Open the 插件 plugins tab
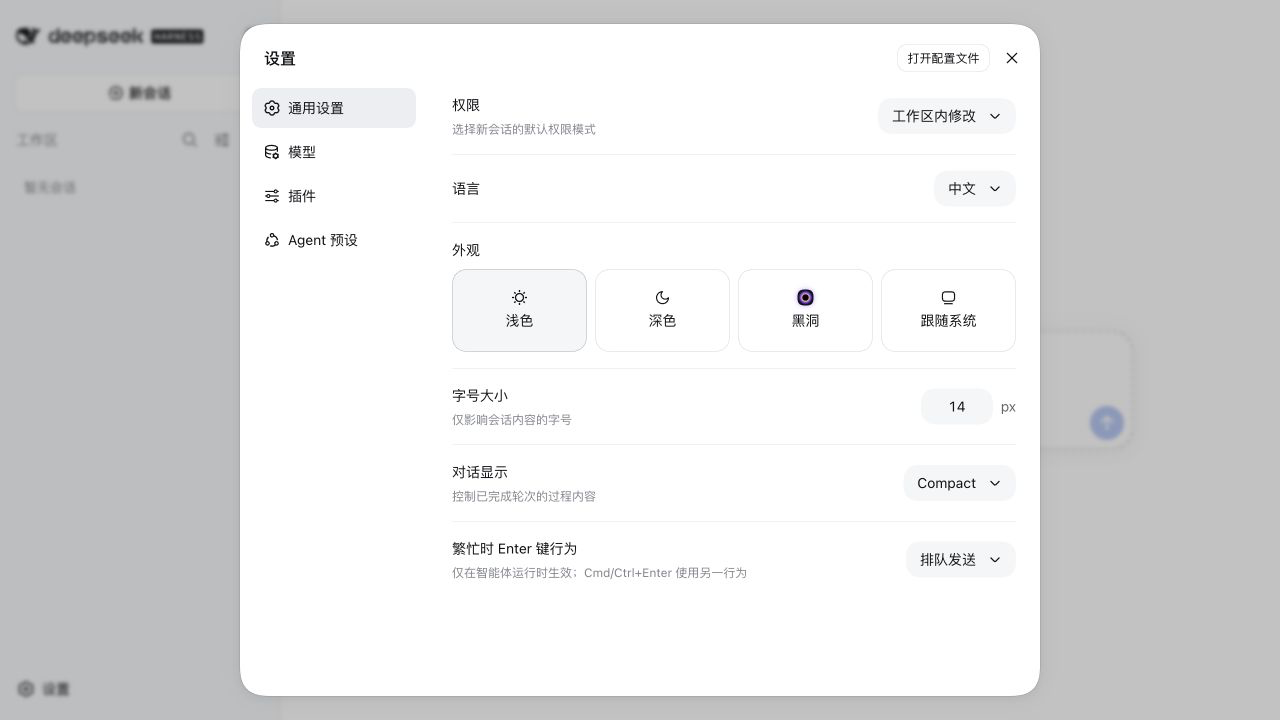 [x=334, y=196]
